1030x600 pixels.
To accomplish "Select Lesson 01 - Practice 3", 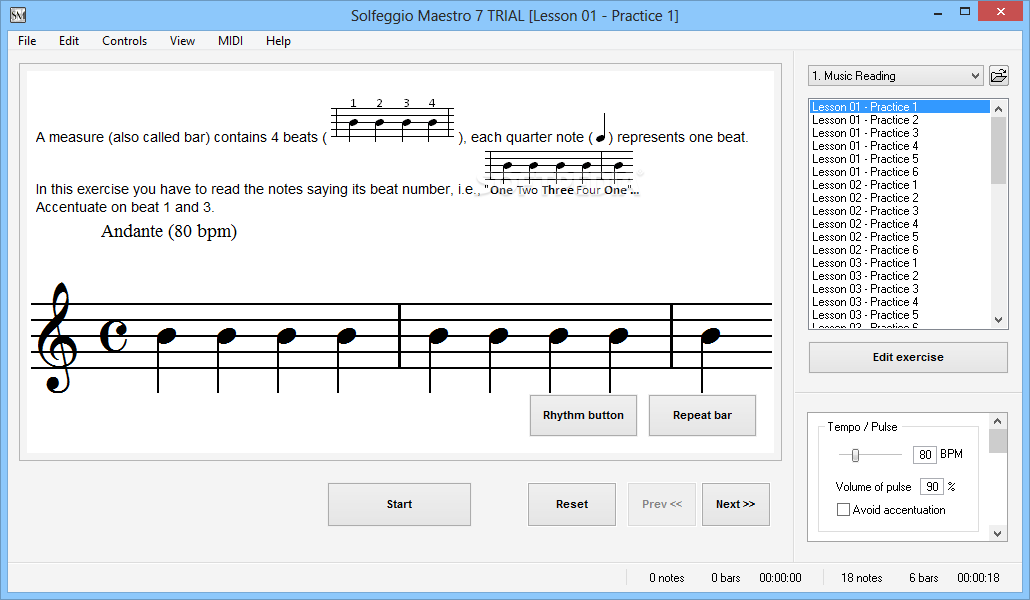I will [x=899, y=133].
